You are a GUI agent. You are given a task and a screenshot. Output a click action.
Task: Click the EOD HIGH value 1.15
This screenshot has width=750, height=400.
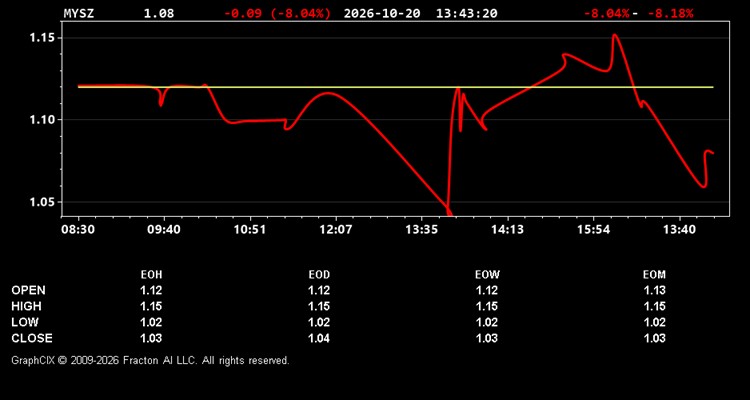coord(319,306)
